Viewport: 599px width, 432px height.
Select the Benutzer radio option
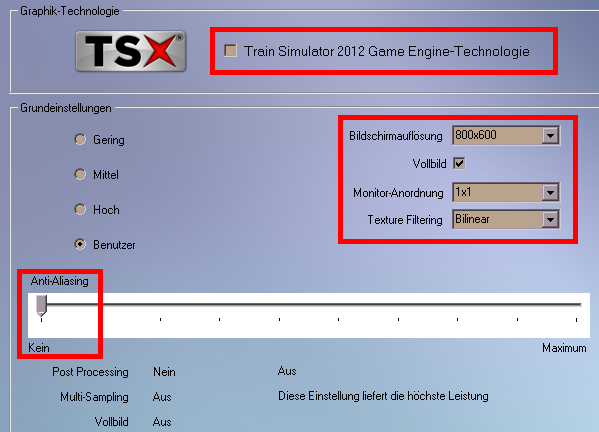(80, 244)
